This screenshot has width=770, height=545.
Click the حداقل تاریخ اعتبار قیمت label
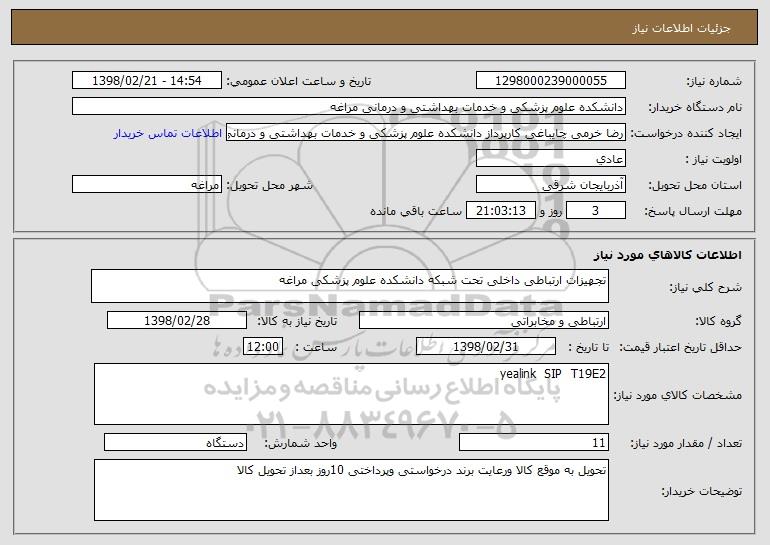click(681, 347)
